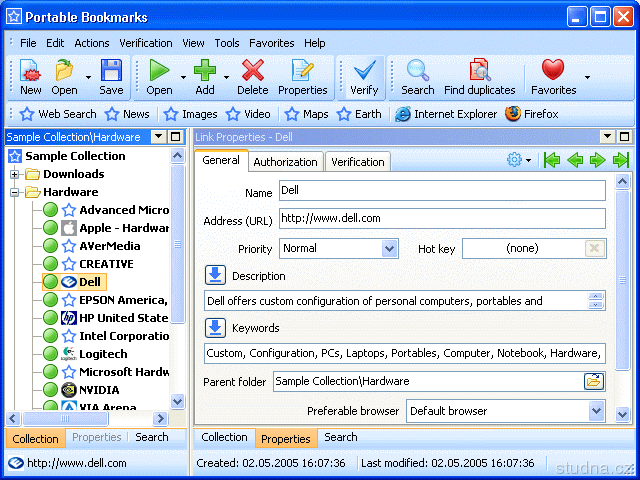Screen dimensions: 640x480
Task: Click the green plus Add icon
Action: pyautogui.click(x=205, y=77)
